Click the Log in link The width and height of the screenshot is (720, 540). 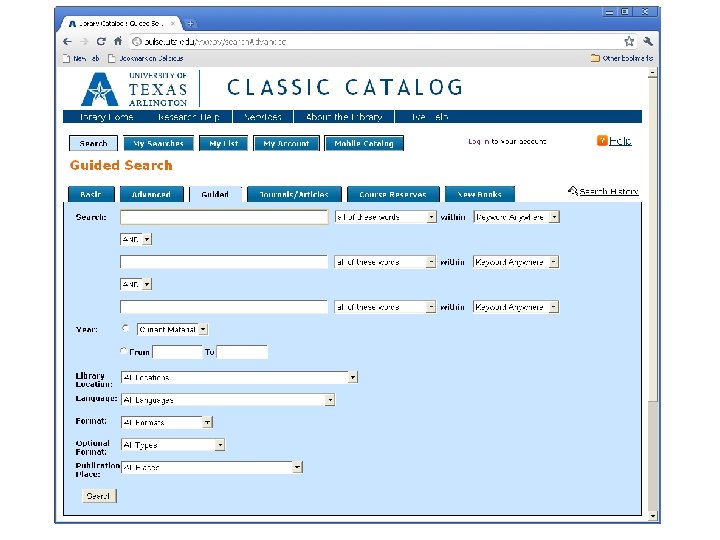click(x=478, y=141)
